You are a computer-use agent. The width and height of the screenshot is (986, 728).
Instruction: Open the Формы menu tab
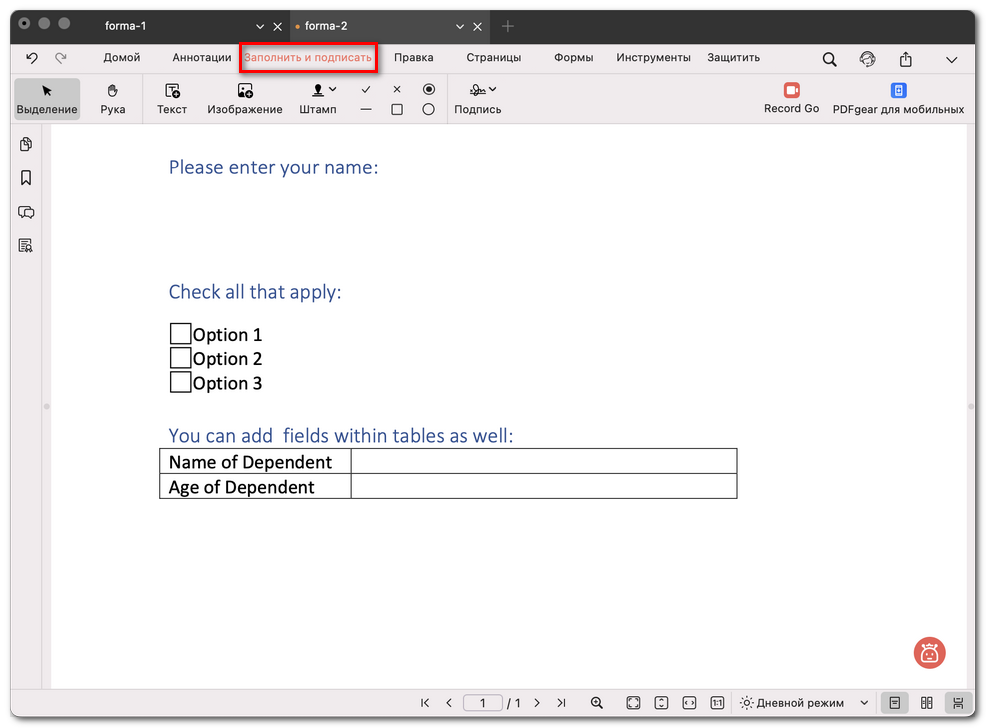[573, 58]
